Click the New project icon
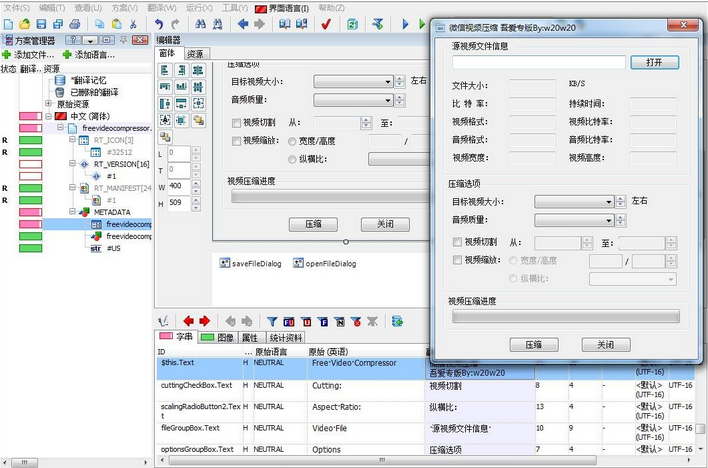This screenshot has width=708, height=468. coord(8,24)
